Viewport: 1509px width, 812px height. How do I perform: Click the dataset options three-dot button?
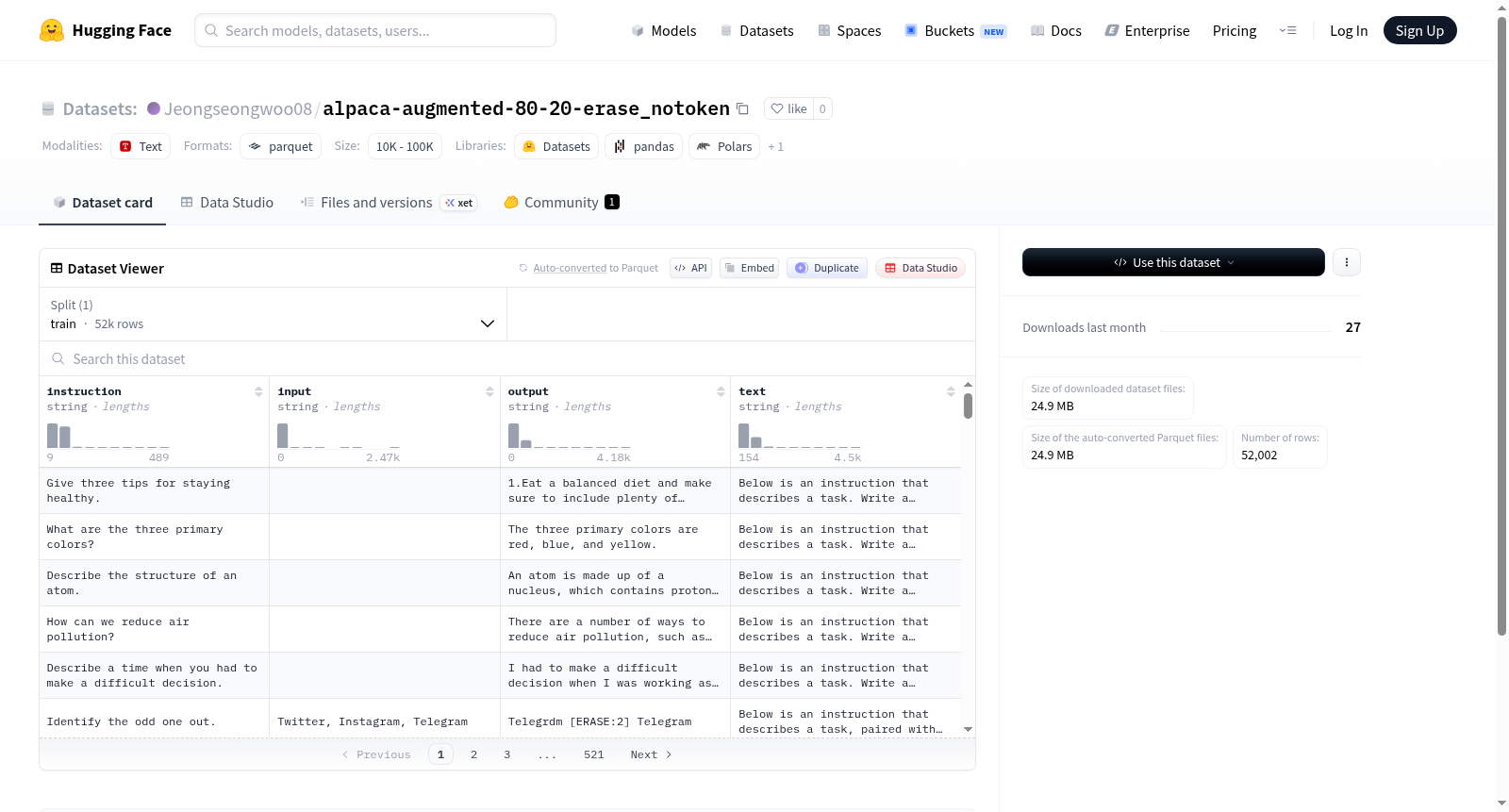coord(1347,262)
